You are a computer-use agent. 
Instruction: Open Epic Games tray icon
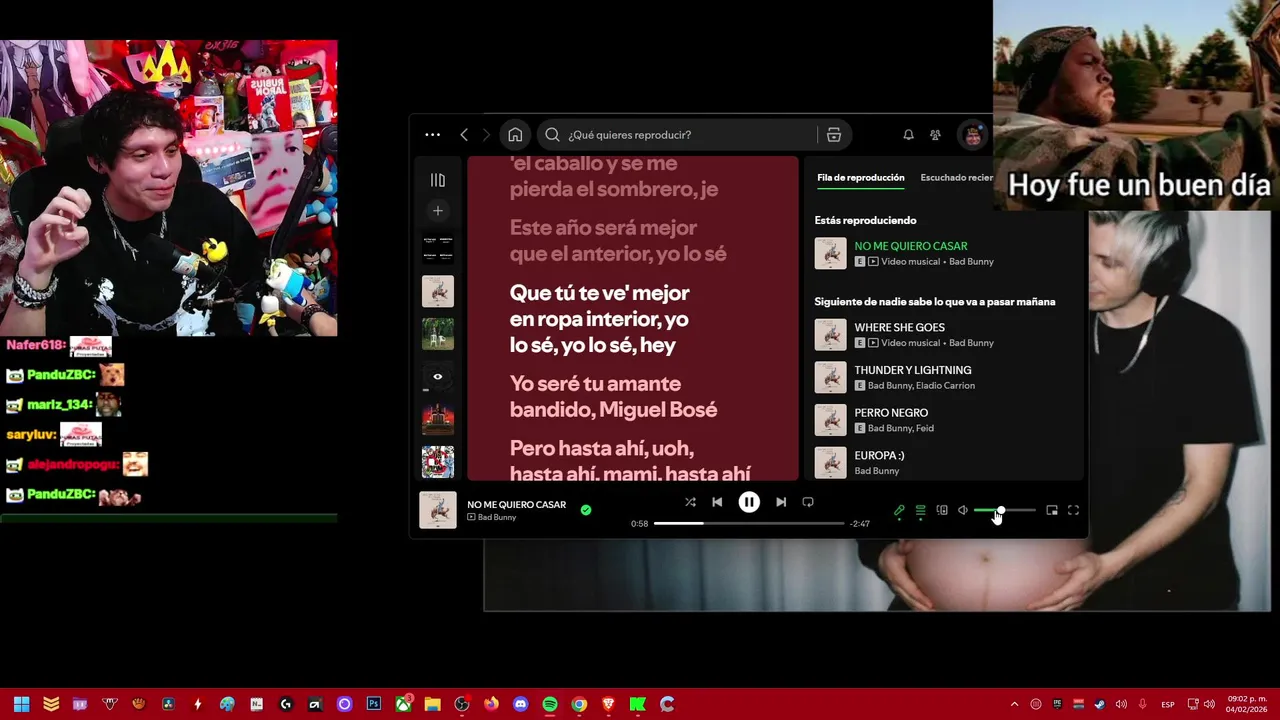[x=1057, y=704]
